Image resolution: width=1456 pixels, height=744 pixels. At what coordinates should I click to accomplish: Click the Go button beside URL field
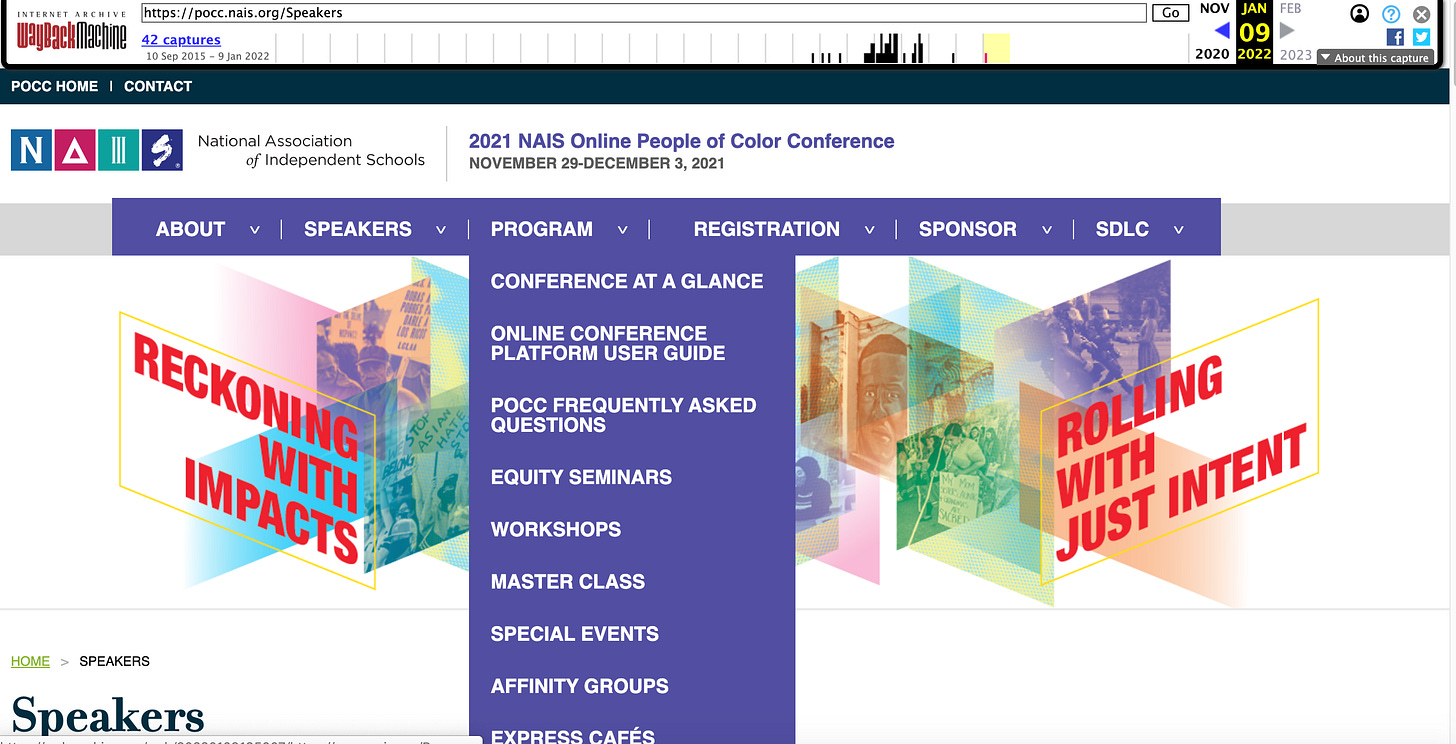(x=1170, y=13)
